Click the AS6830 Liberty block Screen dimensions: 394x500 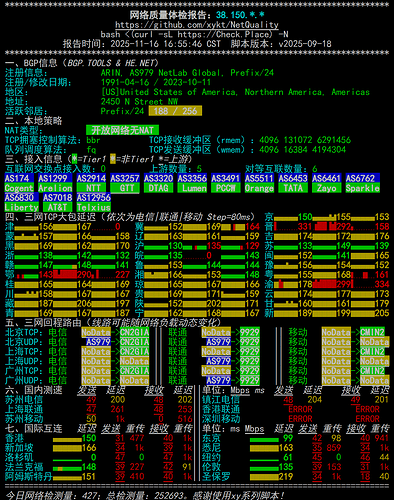tap(22, 202)
